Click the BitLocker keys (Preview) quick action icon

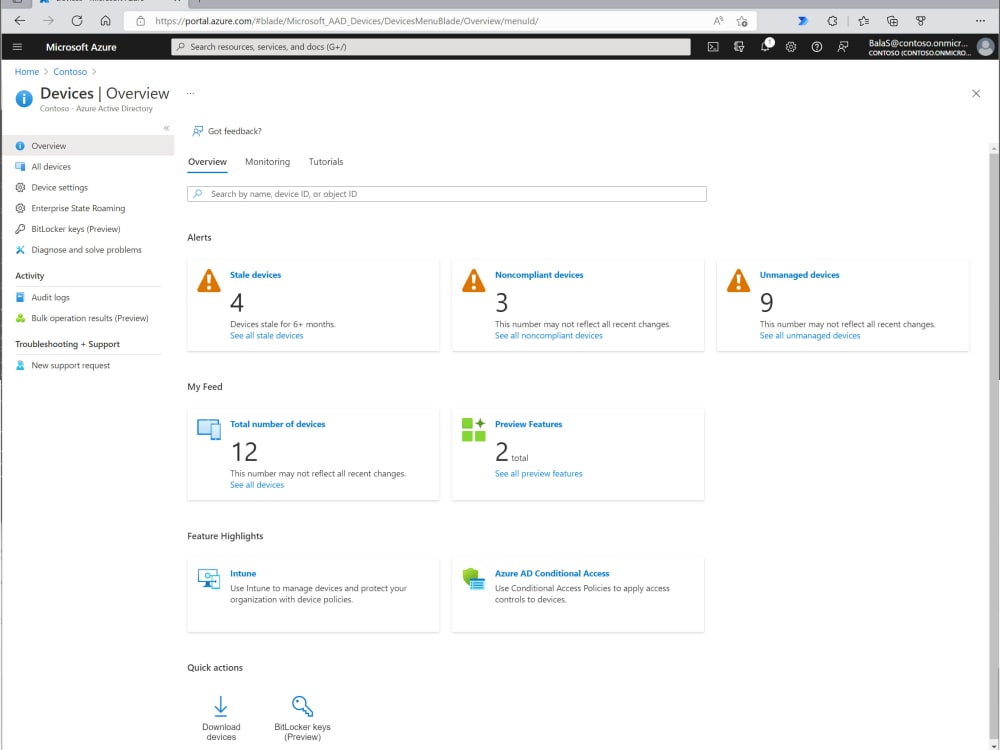tap(302, 706)
